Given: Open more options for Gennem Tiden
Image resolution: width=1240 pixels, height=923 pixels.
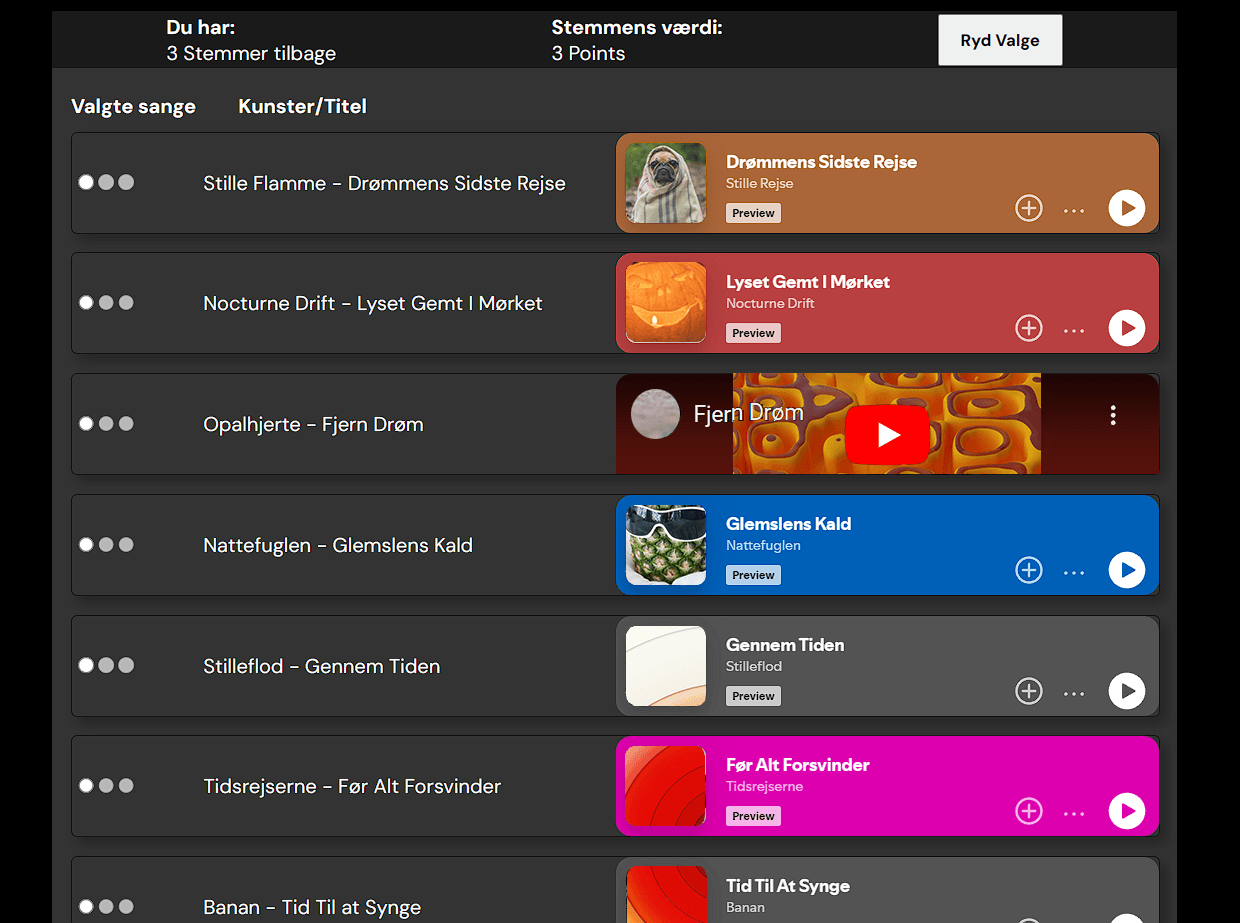Looking at the screenshot, I should click(x=1074, y=692).
